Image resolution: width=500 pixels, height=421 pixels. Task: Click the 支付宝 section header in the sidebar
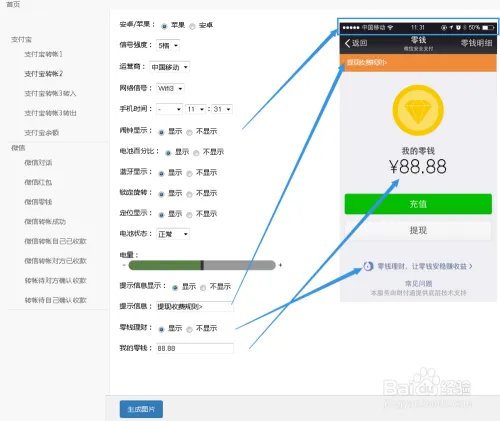click(21, 39)
